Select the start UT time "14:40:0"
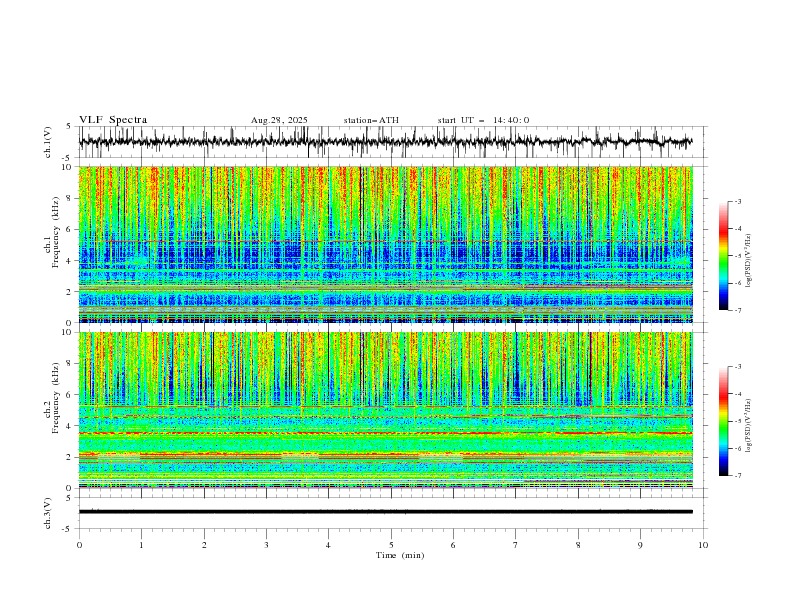The image size is (792, 612). click(512, 120)
